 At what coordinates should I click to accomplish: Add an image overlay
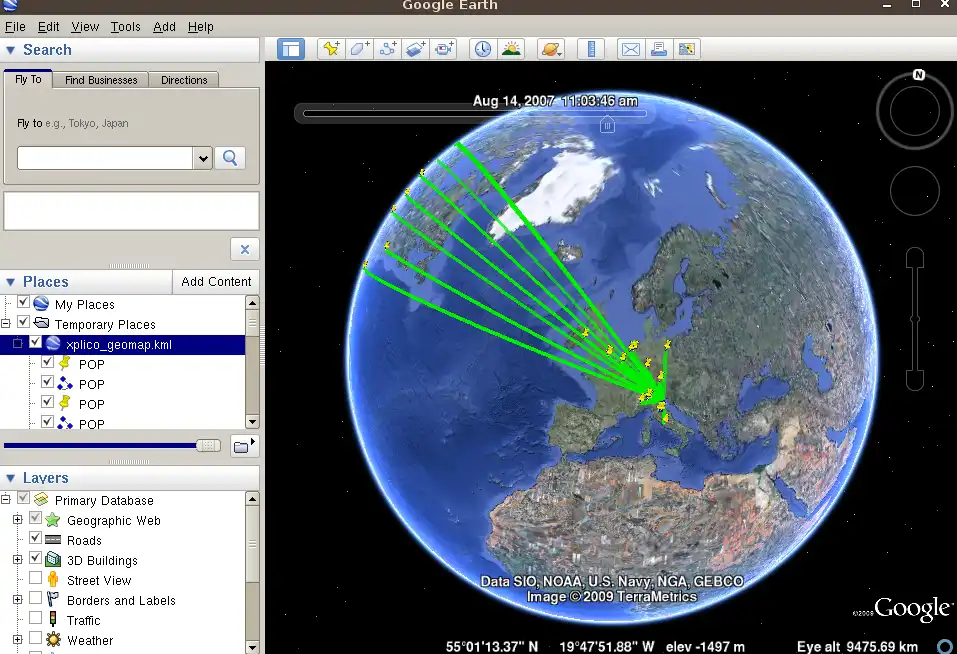tap(416, 49)
